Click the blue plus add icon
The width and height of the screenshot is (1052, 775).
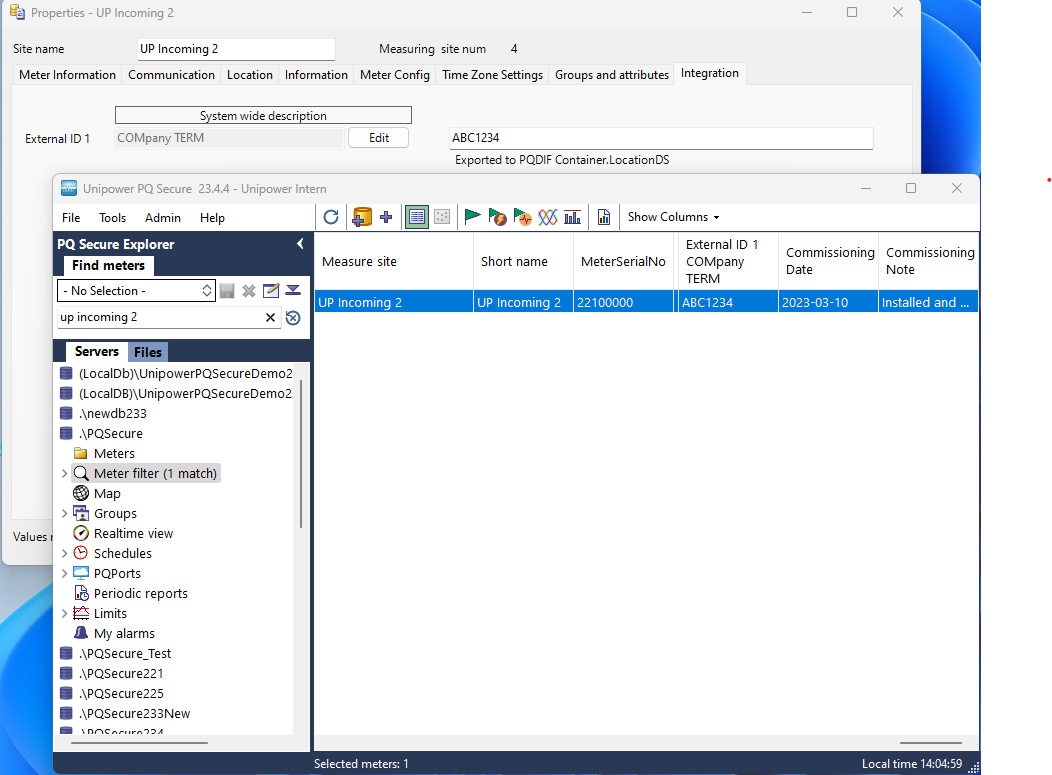386,217
